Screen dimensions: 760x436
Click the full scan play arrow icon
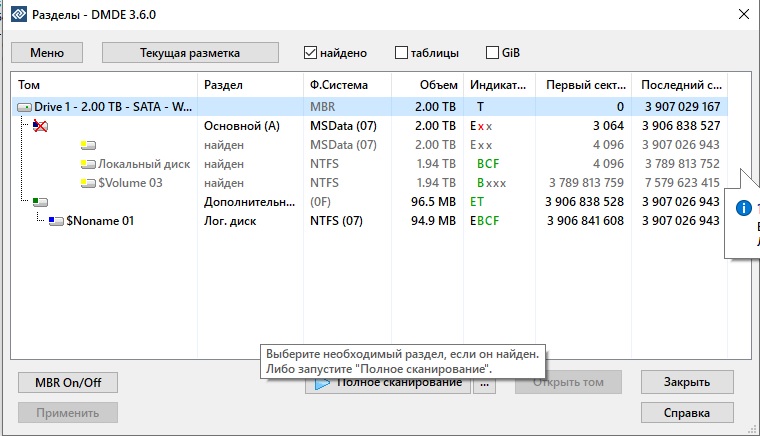[x=323, y=383]
